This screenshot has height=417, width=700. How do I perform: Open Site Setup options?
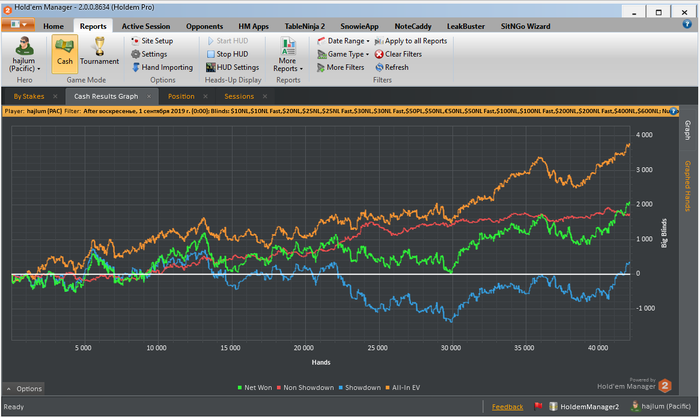point(156,41)
